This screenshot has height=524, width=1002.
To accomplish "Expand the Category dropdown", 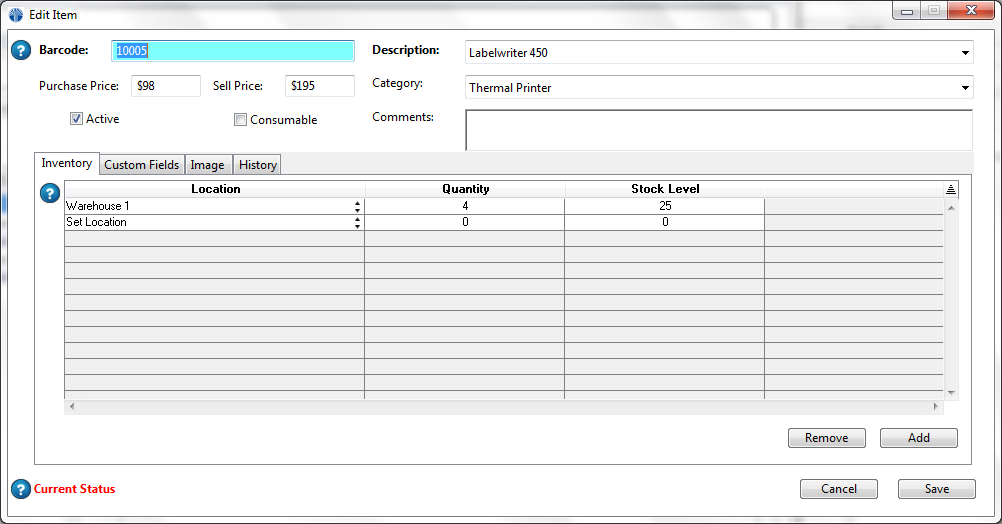I will pos(965,88).
